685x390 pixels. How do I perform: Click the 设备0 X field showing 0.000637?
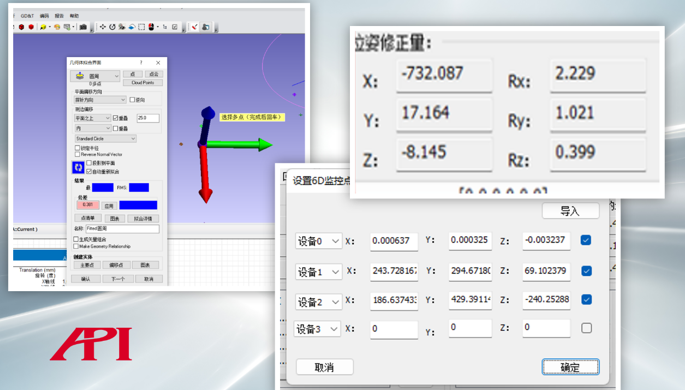[394, 242]
